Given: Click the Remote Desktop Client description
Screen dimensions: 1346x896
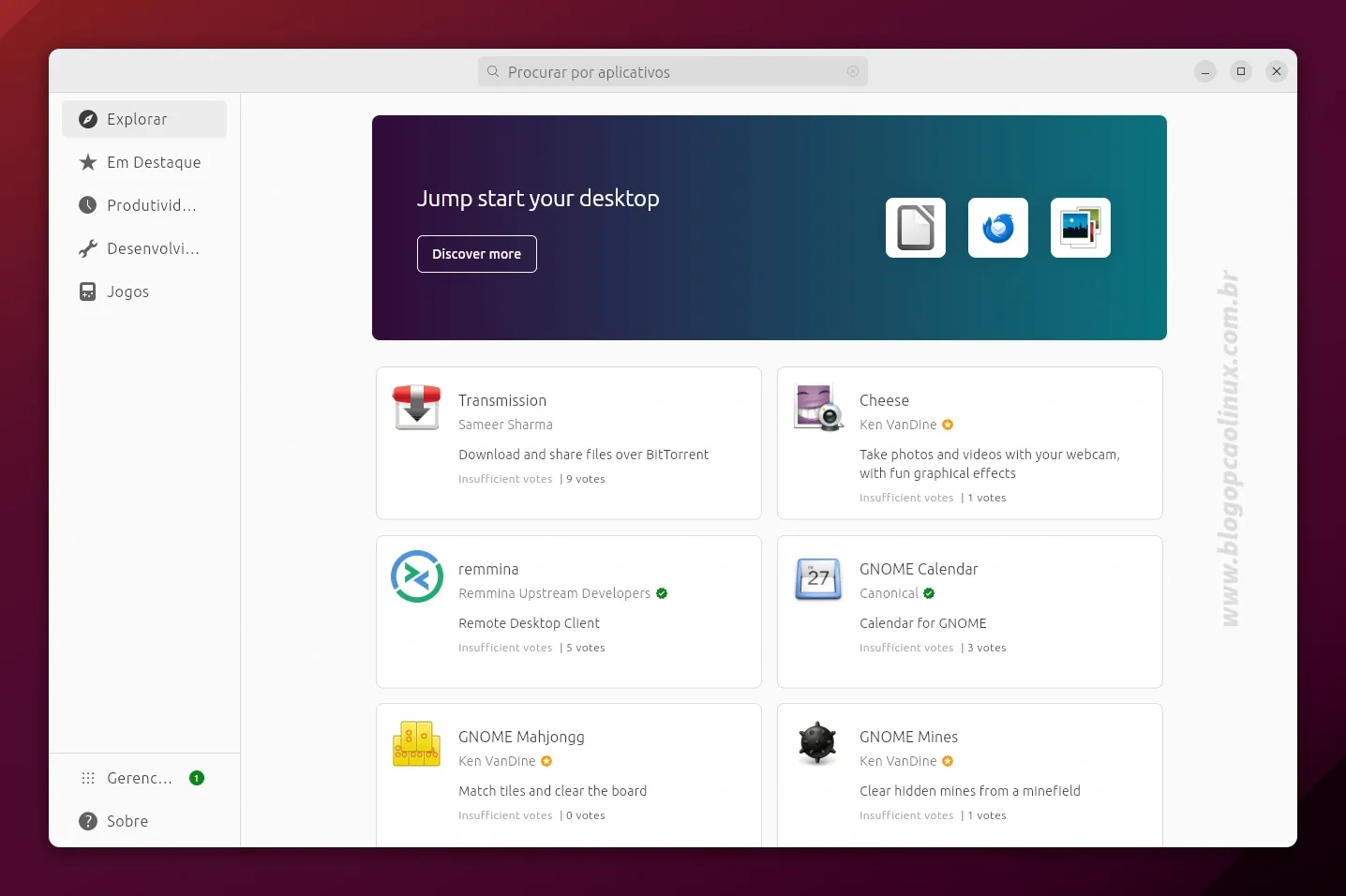Looking at the screenshot, I should [529, 623].
